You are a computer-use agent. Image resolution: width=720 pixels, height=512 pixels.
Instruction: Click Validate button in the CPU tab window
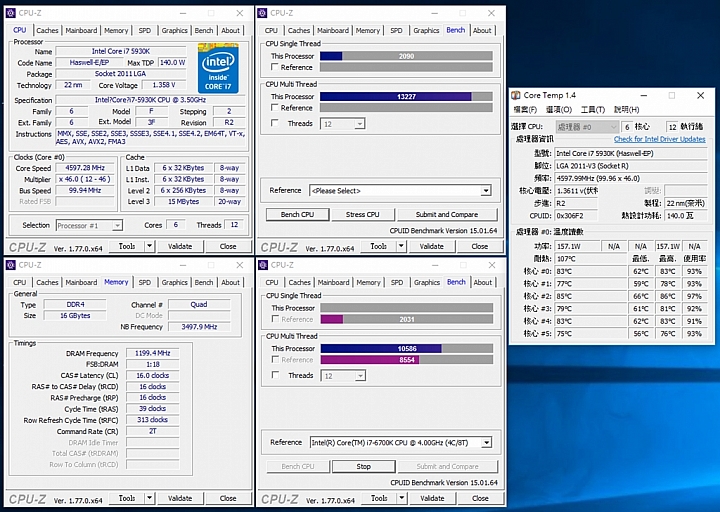pyautogui.click(x=180, y=246)
